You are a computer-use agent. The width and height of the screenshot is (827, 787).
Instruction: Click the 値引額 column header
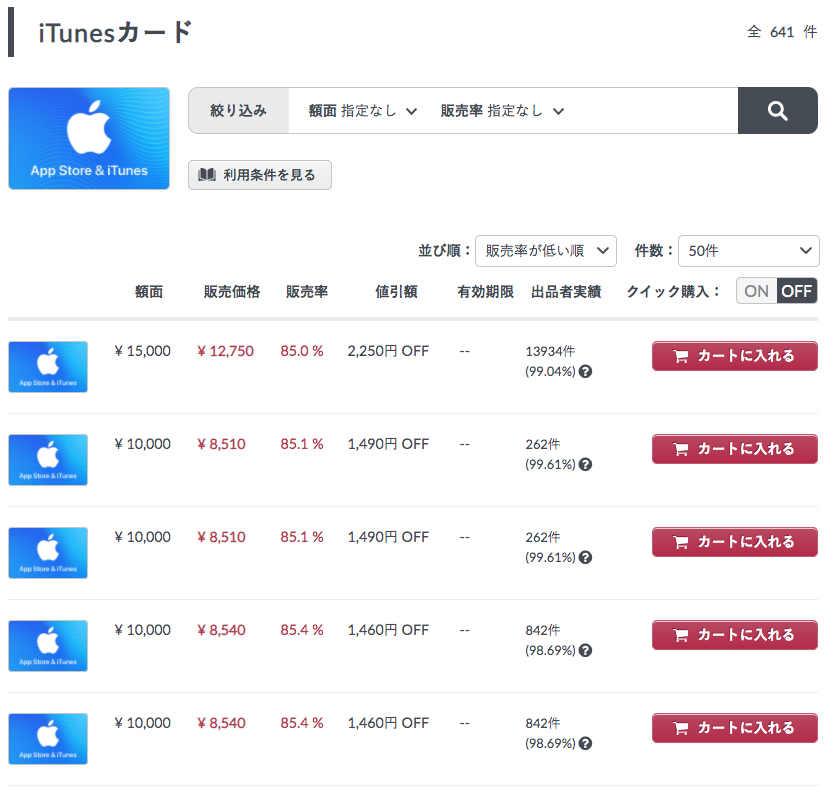[x=396, y=292]
